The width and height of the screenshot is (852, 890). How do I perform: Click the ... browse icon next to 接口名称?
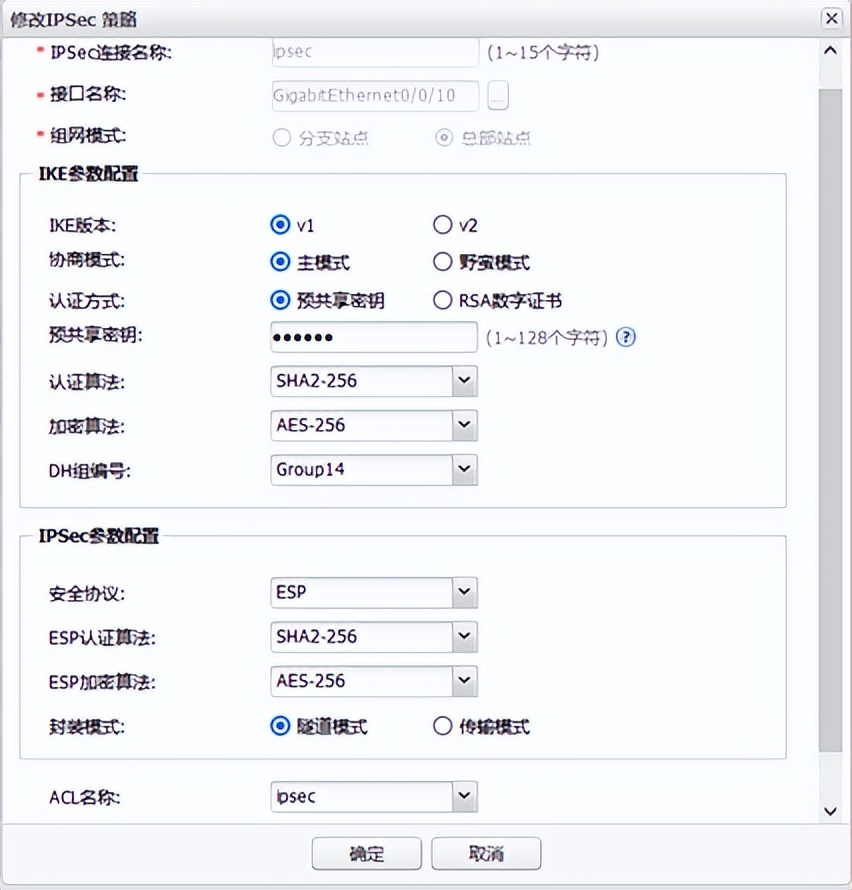(497, 95)
